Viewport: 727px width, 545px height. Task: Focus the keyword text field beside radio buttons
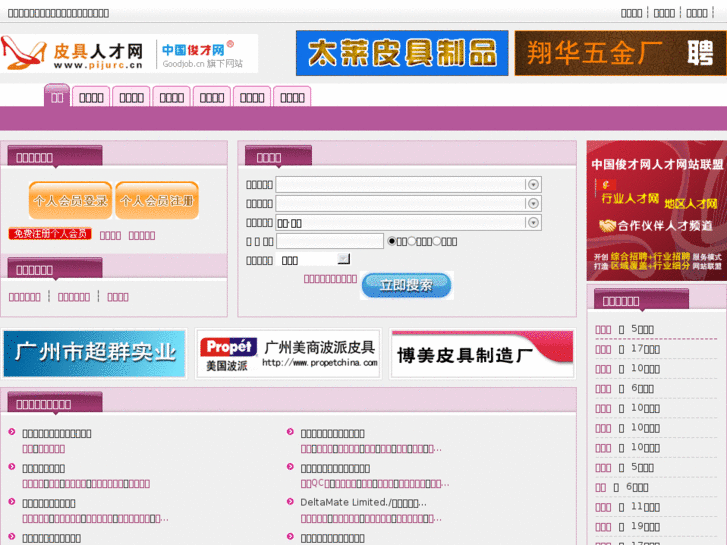pyautogui.click(x=330, y=241)
